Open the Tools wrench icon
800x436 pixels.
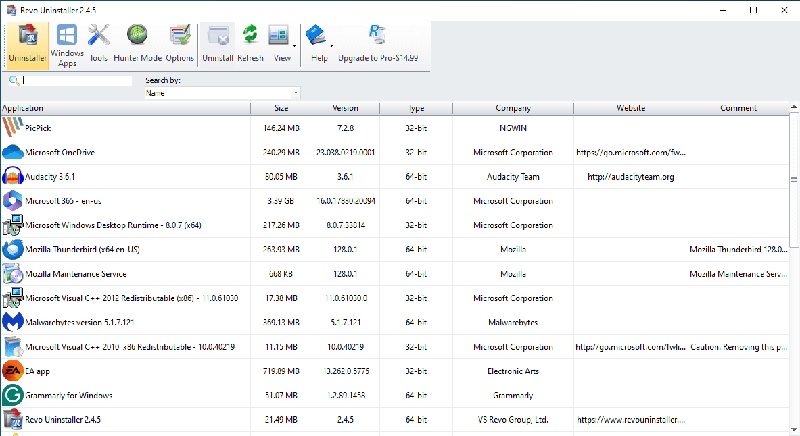pos(98,36)
